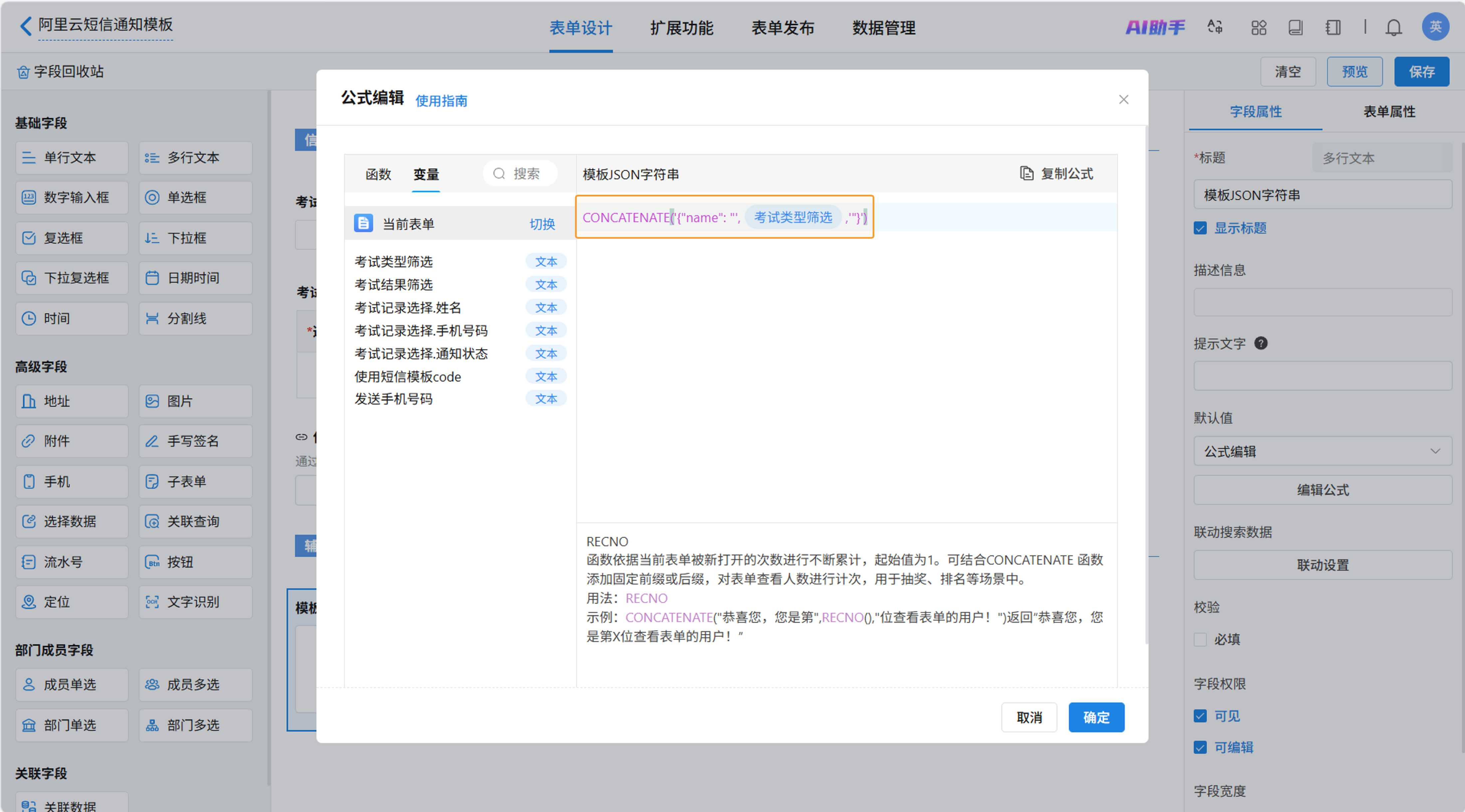Open the 使用指南 link
Image resolution: width=1465 pixels, height=812 pixels.
[x=441, y=101]
